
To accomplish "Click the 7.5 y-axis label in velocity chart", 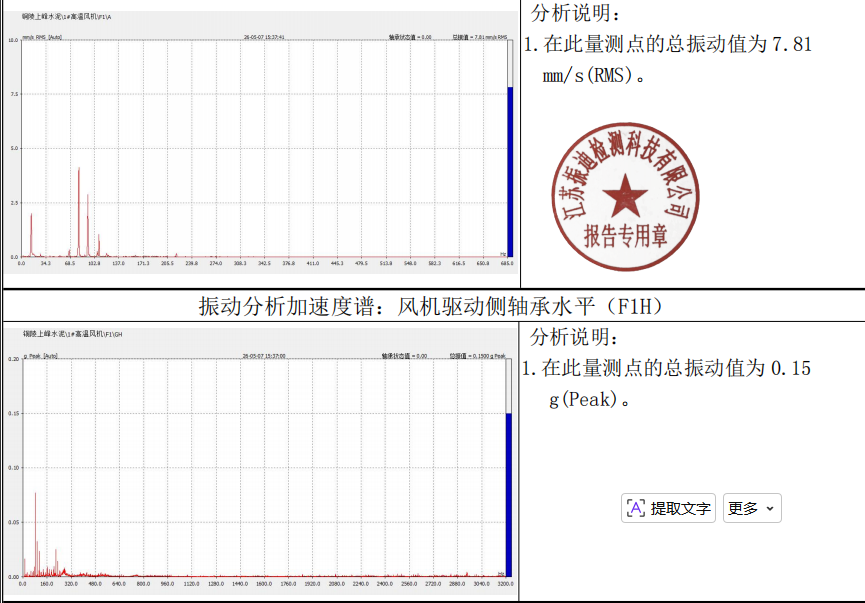I will (x=14, y=94).
